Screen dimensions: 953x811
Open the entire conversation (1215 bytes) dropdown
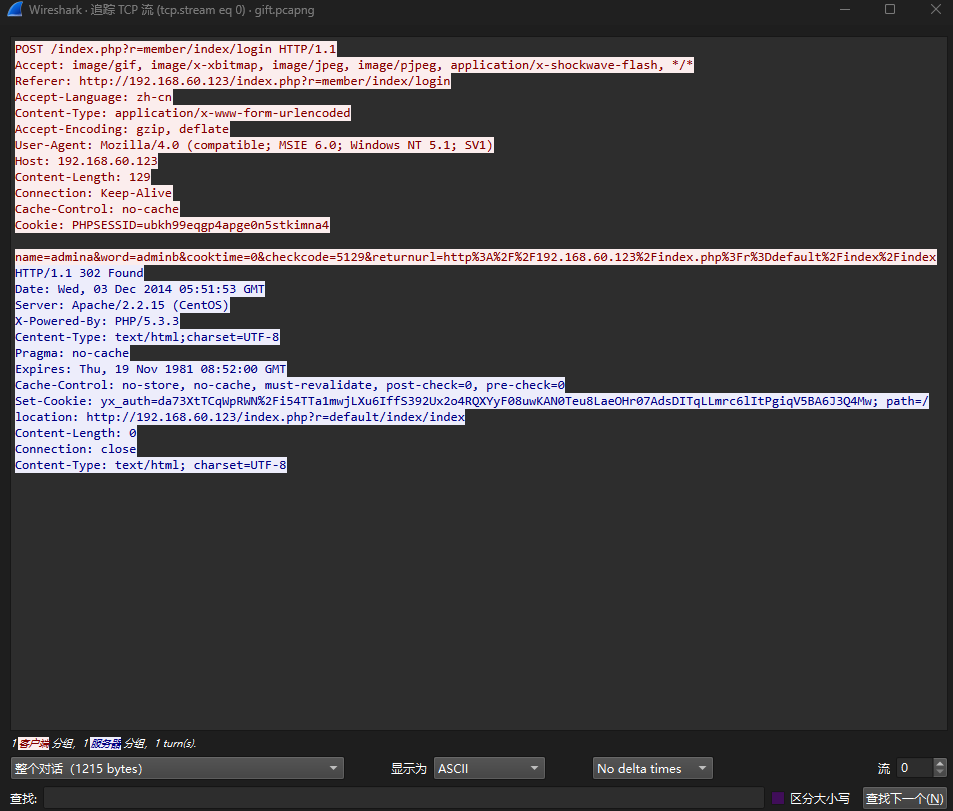point(177,768)
